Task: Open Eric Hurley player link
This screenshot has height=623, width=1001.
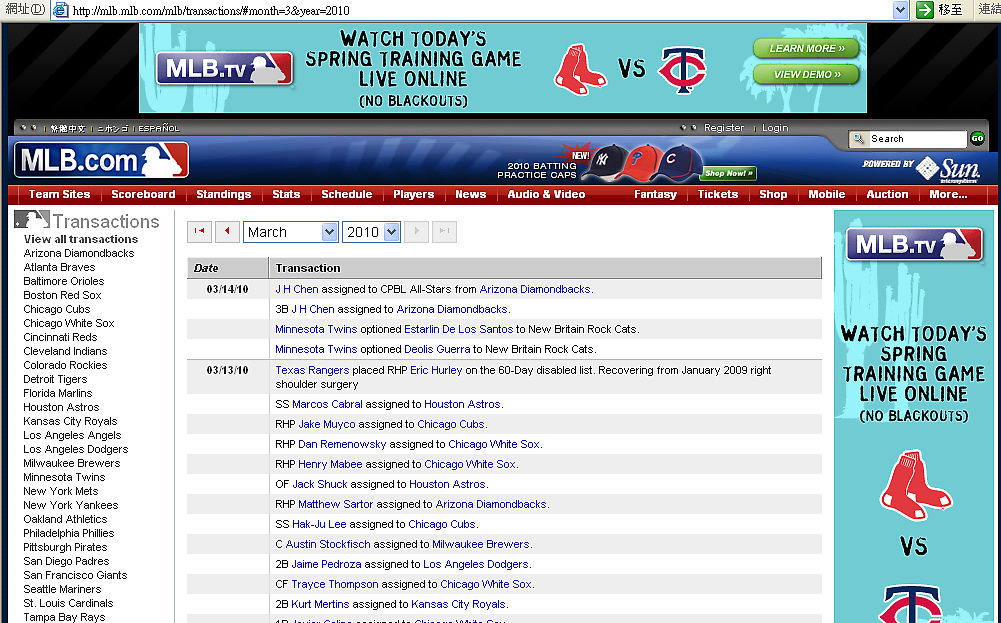Action: (x=436, y=370)
